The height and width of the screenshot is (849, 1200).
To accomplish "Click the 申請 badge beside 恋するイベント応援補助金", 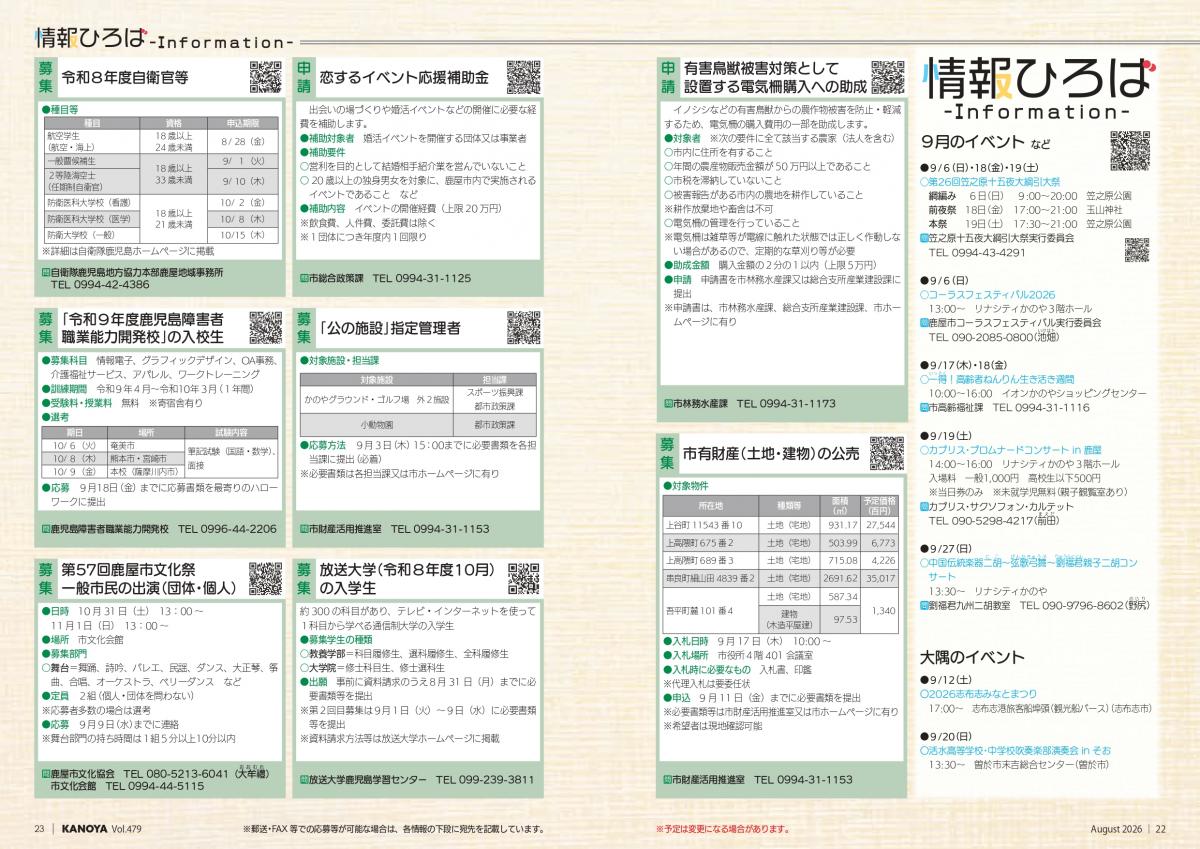I will coord(304,77).
